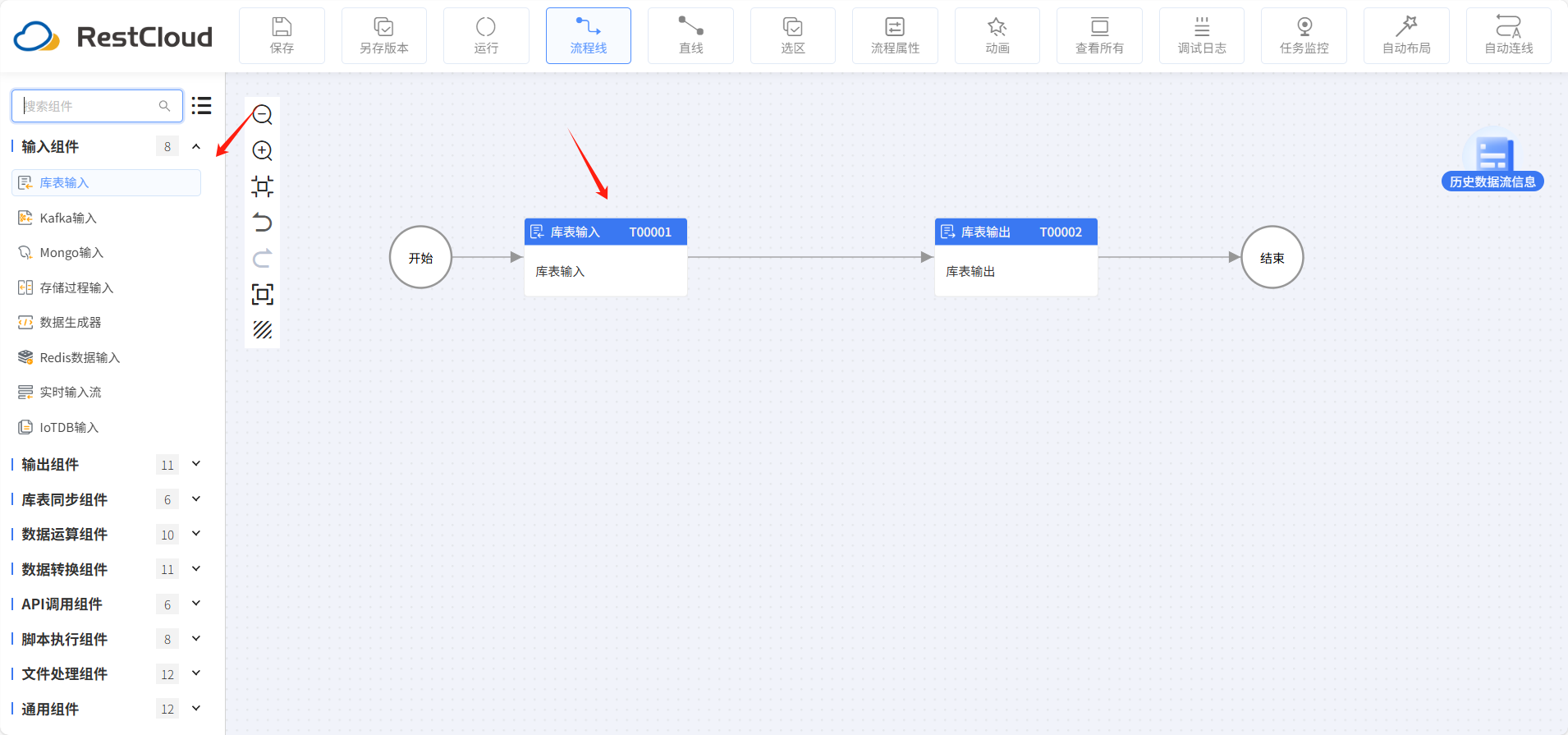Redo the canvas action
Viewport: 1568px width, 735px height.
pos(263,259)
